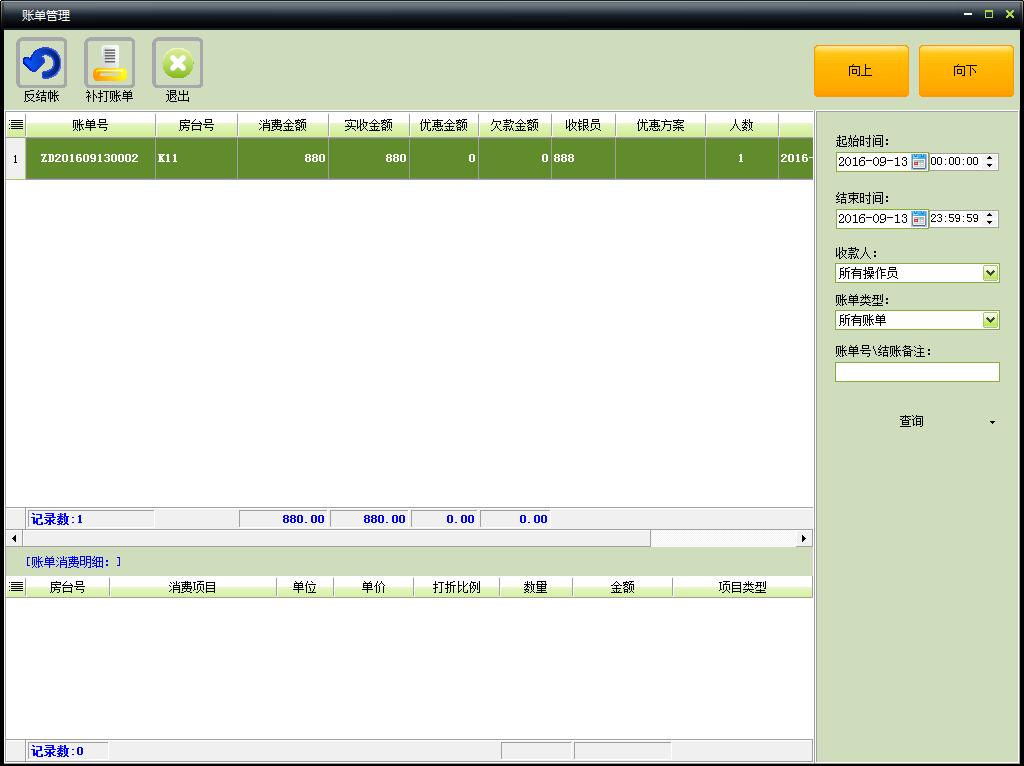Click the 结束时间 date field 2016-09-13
1024x766 pixels.
[873, 219]
